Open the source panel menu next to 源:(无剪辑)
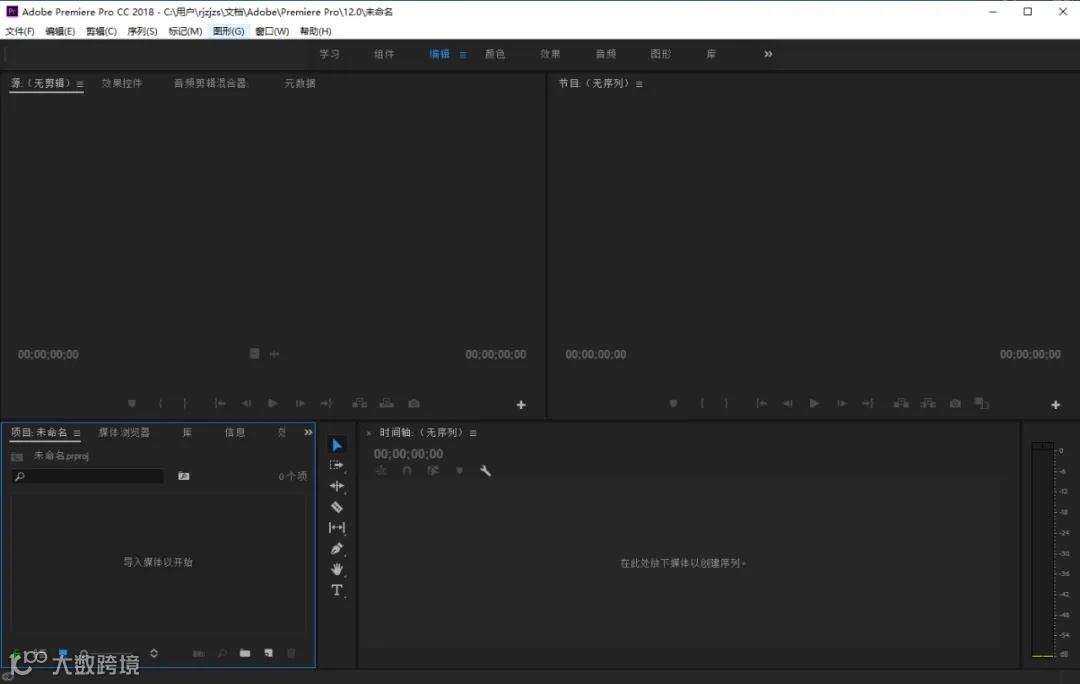Viewport: 1080px width, 684px height. [x=80, y=84]
